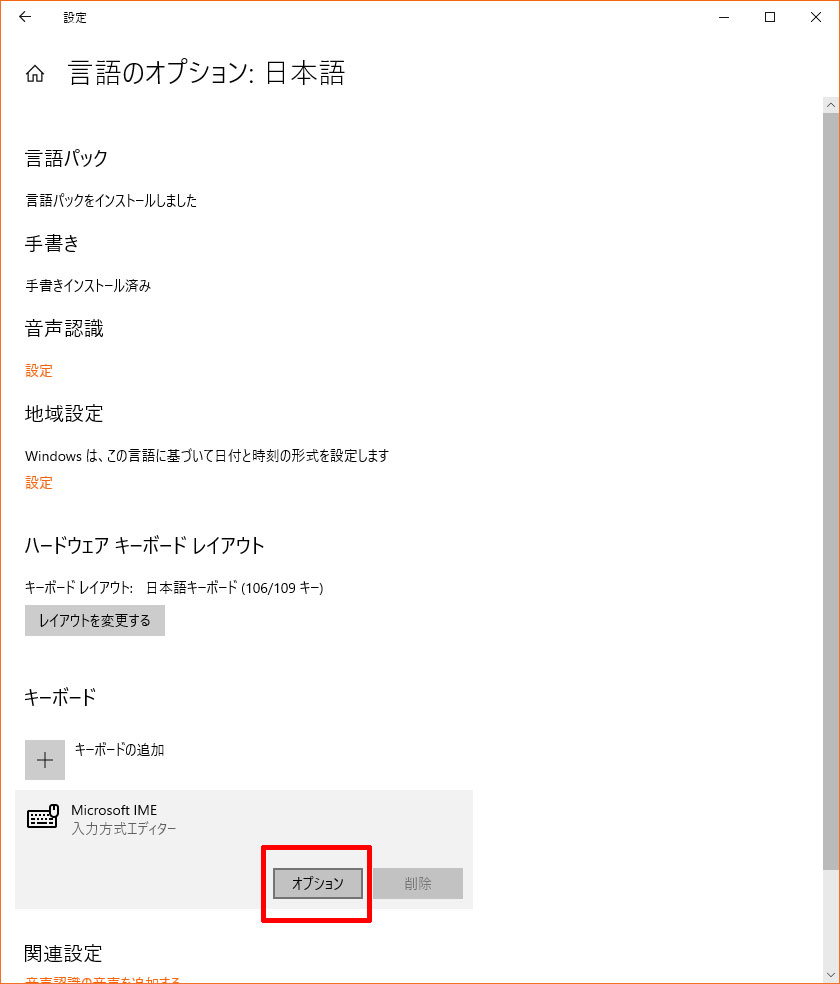The image size is (840, 984).
Task: Click the 削除 button
Action: (418, 884)
